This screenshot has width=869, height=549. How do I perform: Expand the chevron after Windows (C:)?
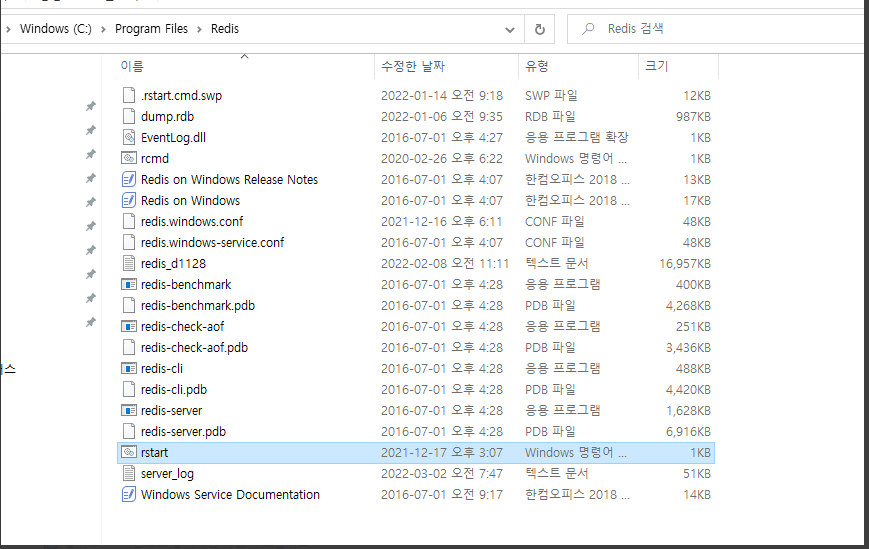pyautogui.click(x=103, y=29)
